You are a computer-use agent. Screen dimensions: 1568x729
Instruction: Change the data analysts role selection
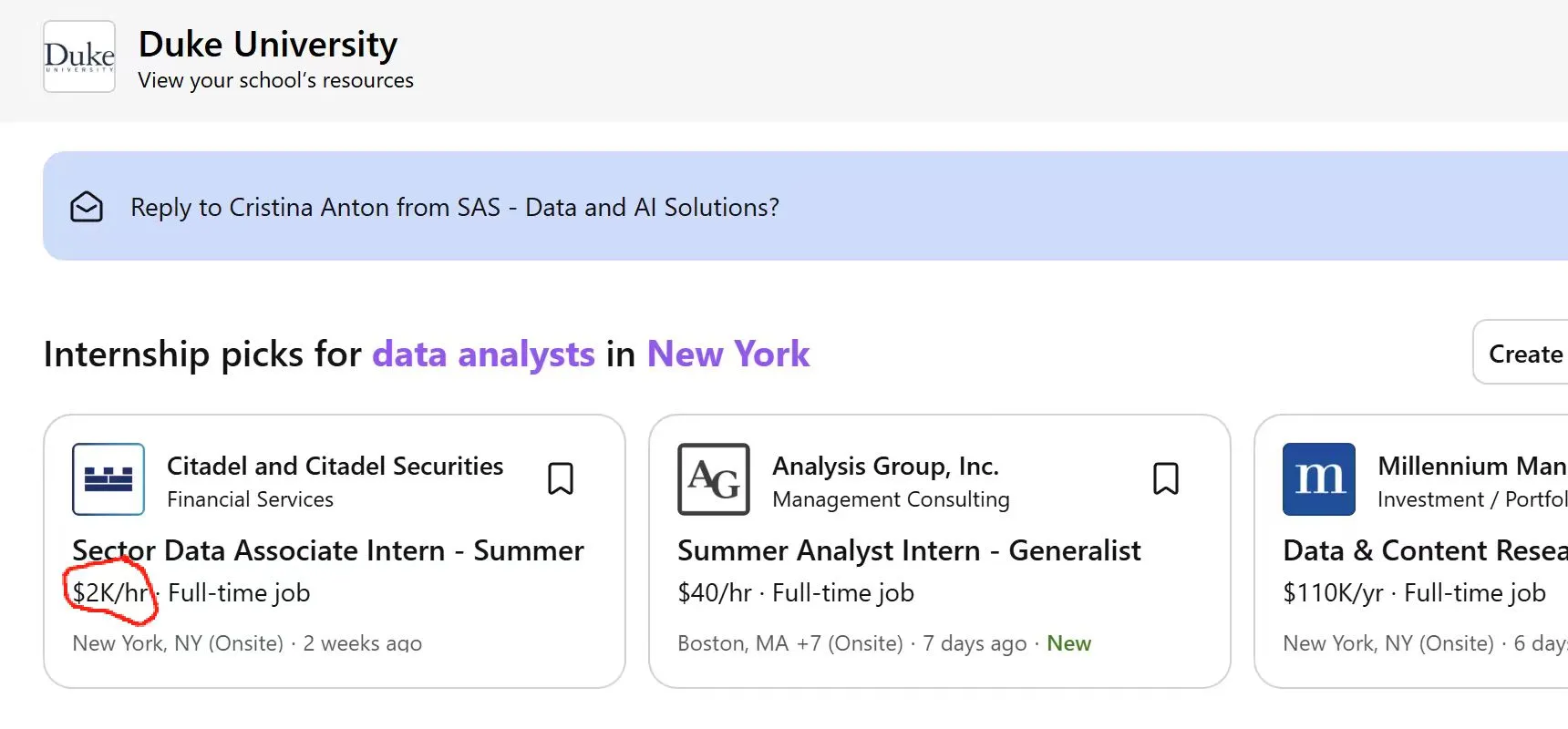tap(483, 354)
